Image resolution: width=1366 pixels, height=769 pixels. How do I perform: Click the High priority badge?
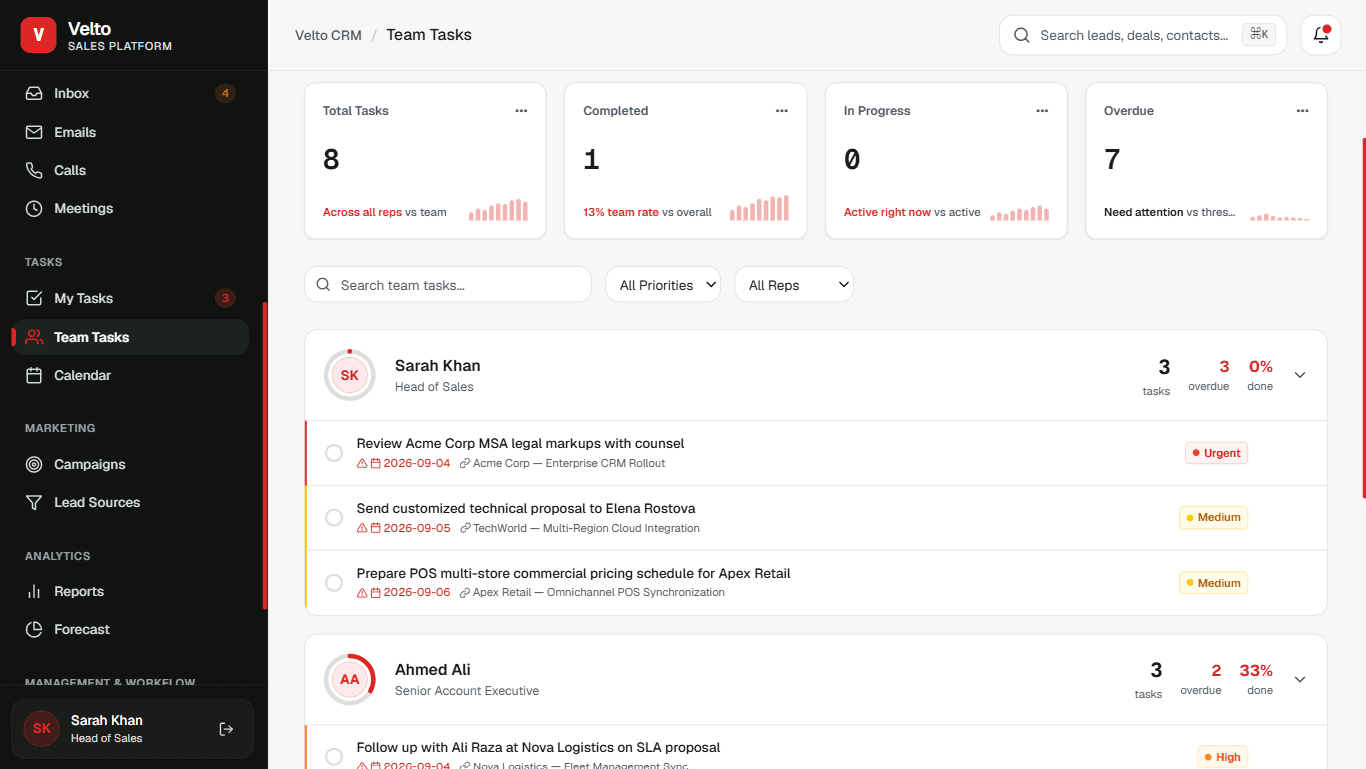click(x=1222, y=757)
